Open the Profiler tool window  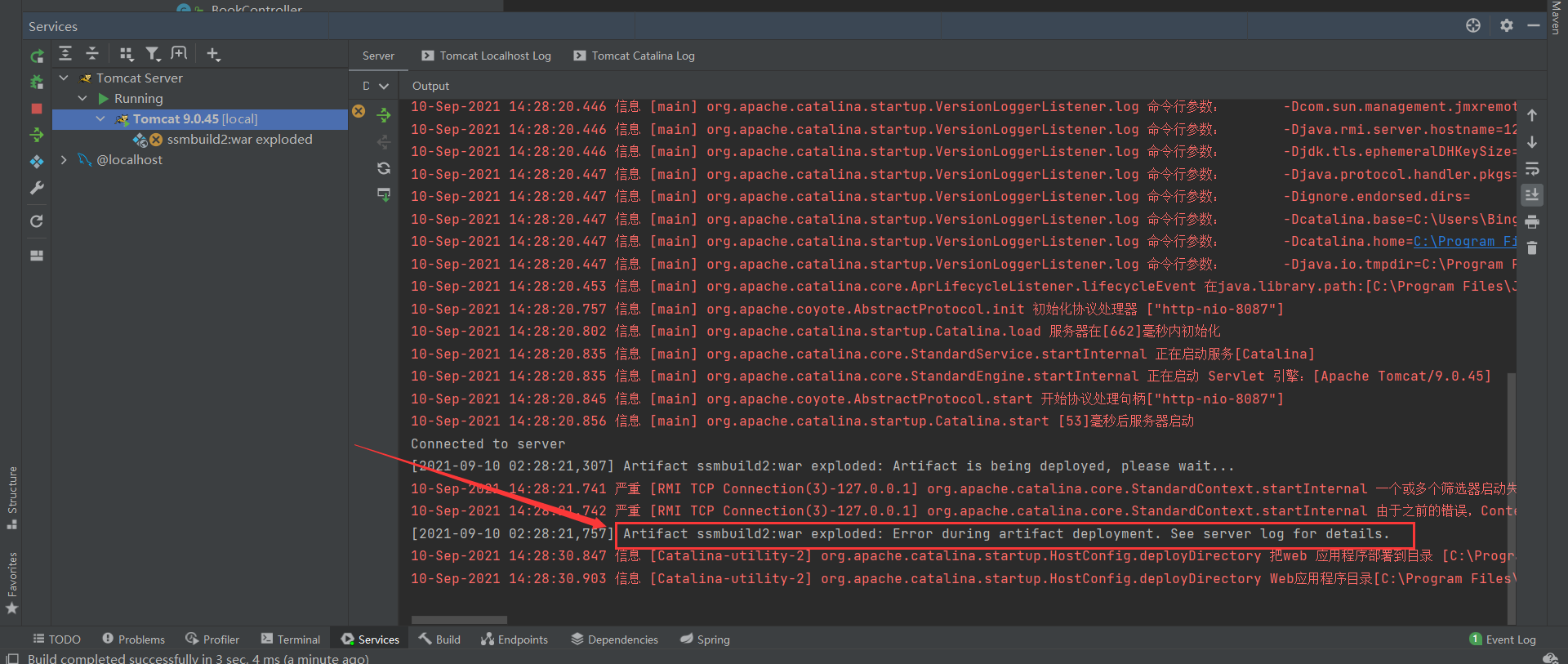212,639
